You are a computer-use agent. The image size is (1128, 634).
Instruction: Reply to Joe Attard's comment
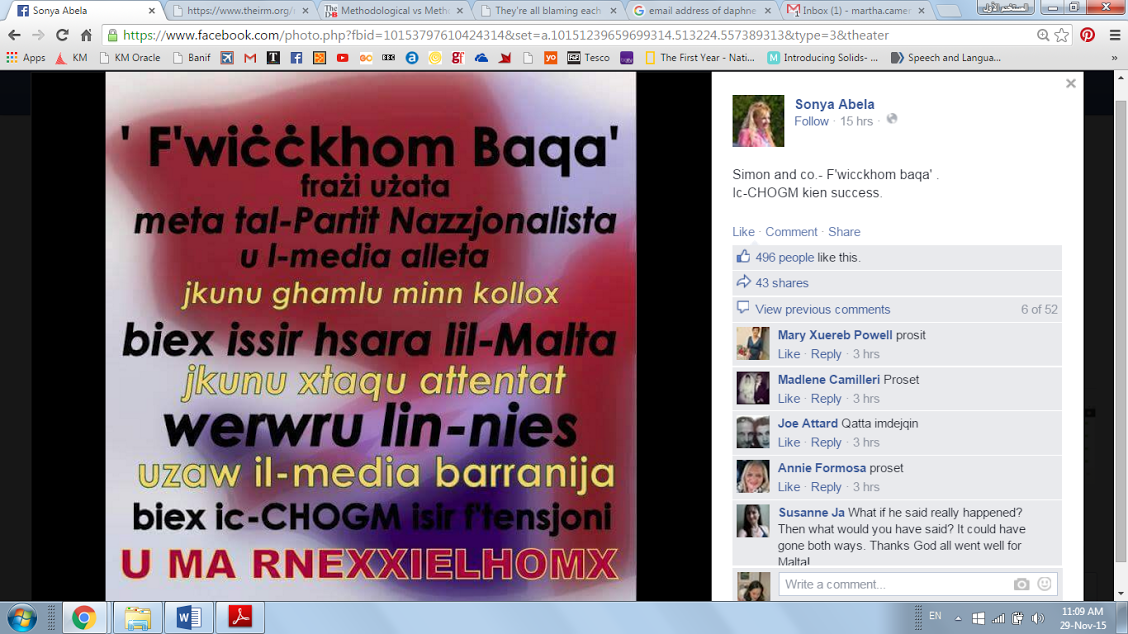[x=825, y=442]
